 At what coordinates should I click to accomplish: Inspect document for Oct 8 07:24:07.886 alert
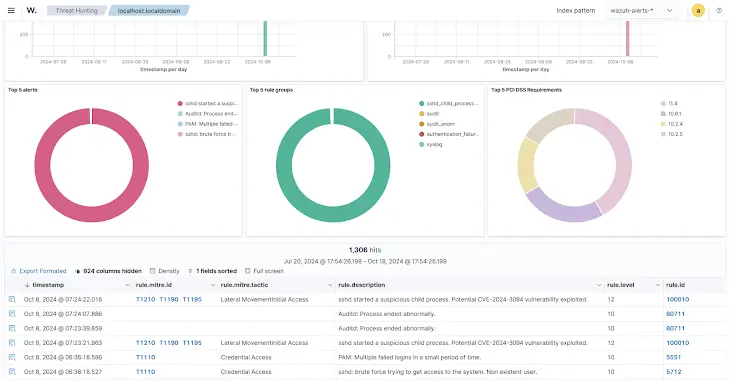[12, 314]
